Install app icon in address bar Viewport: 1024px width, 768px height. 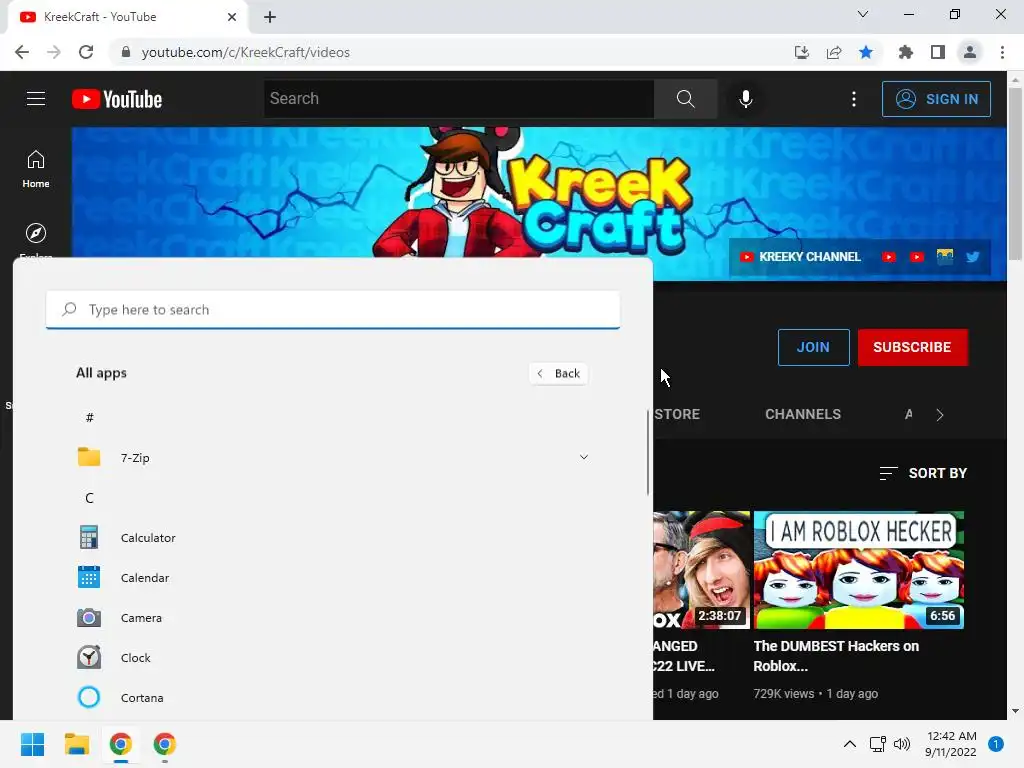[801, 52]
